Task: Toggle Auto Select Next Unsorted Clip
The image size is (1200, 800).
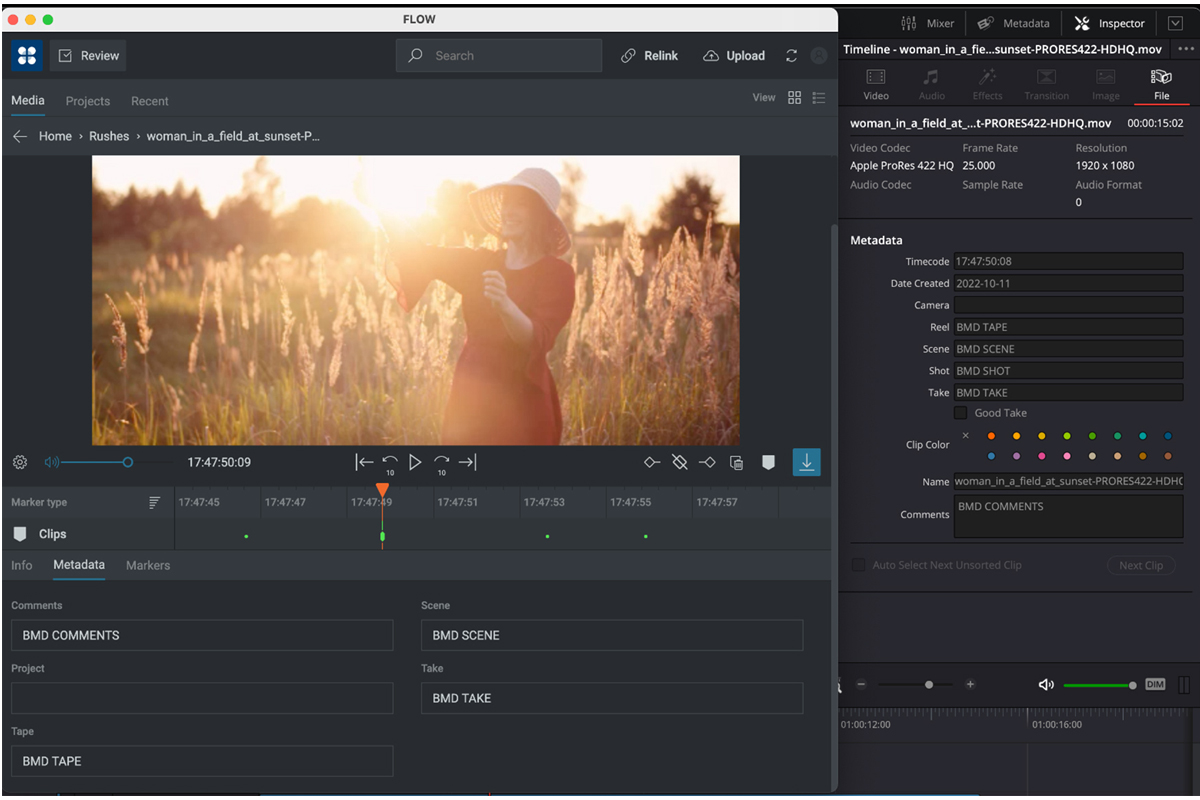Action: 857,564
